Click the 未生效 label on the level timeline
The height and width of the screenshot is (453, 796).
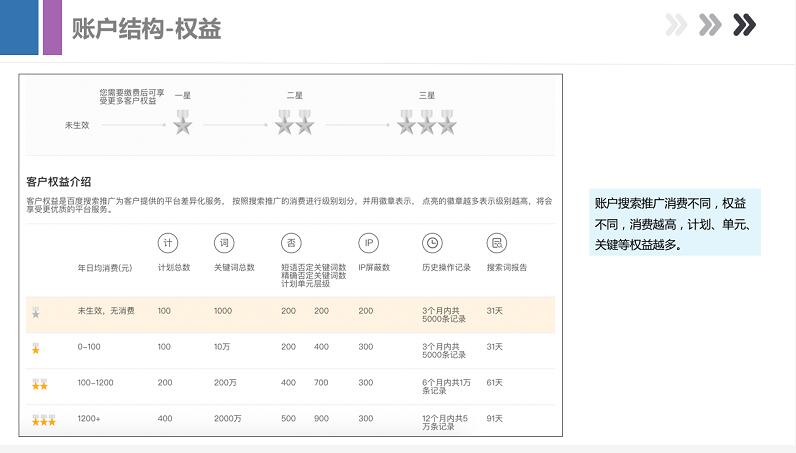[x=78, y=125]
